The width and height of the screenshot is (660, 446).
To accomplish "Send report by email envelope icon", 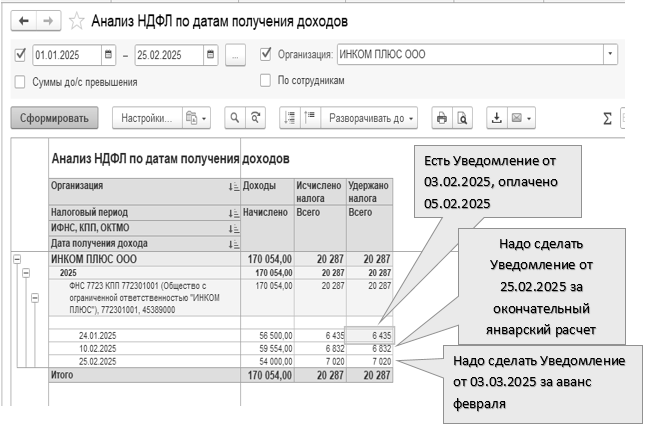I will click(522, 118).
